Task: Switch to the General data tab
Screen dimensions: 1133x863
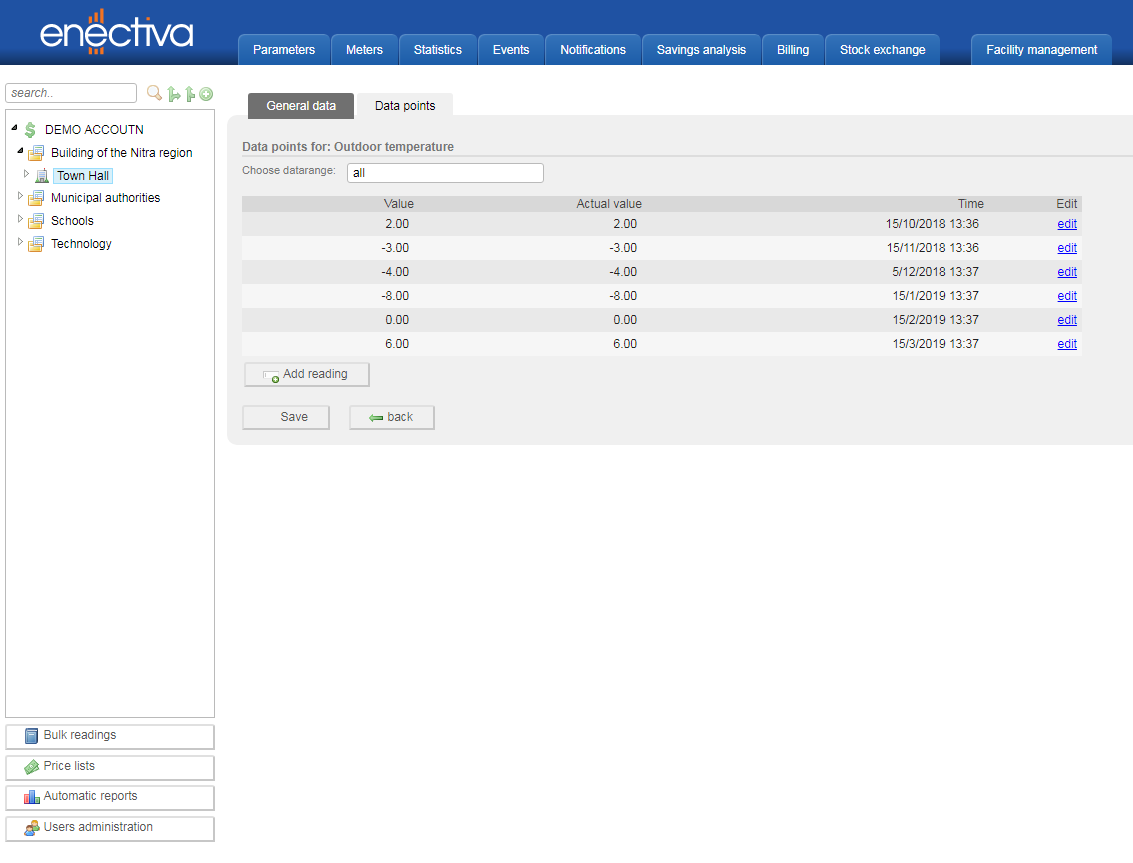Action: click(301, 106)
